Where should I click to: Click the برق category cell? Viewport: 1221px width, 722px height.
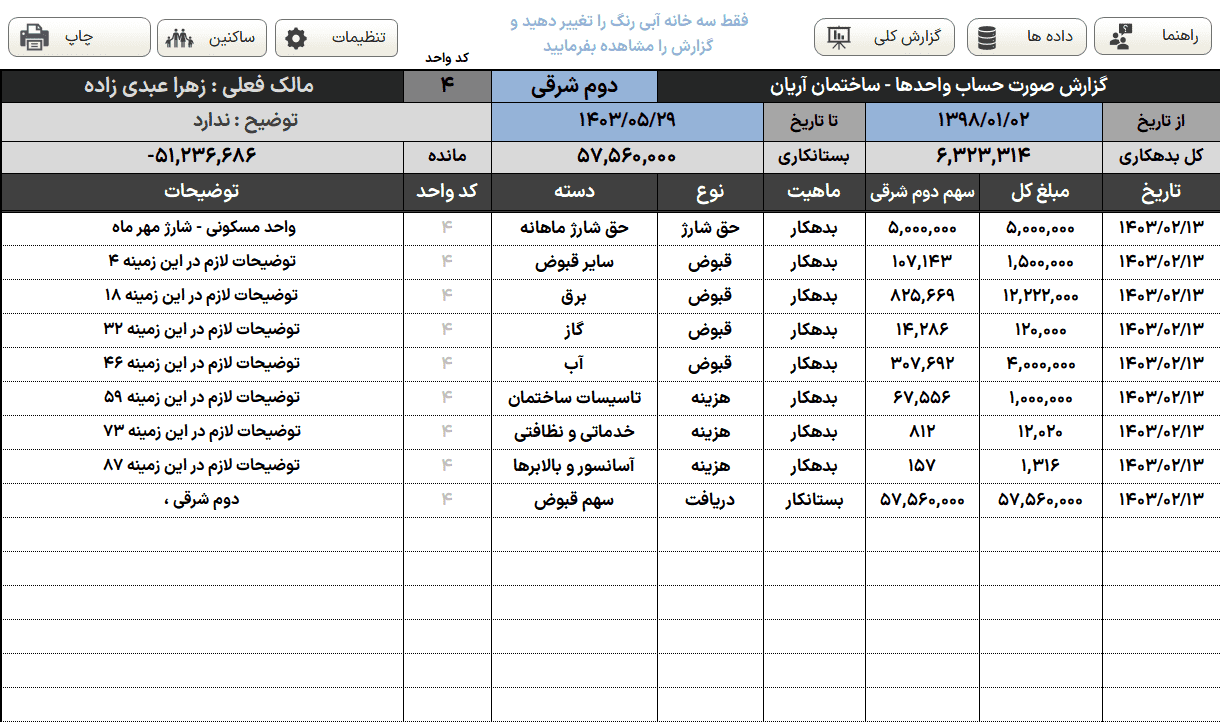[x=574, y=296]
